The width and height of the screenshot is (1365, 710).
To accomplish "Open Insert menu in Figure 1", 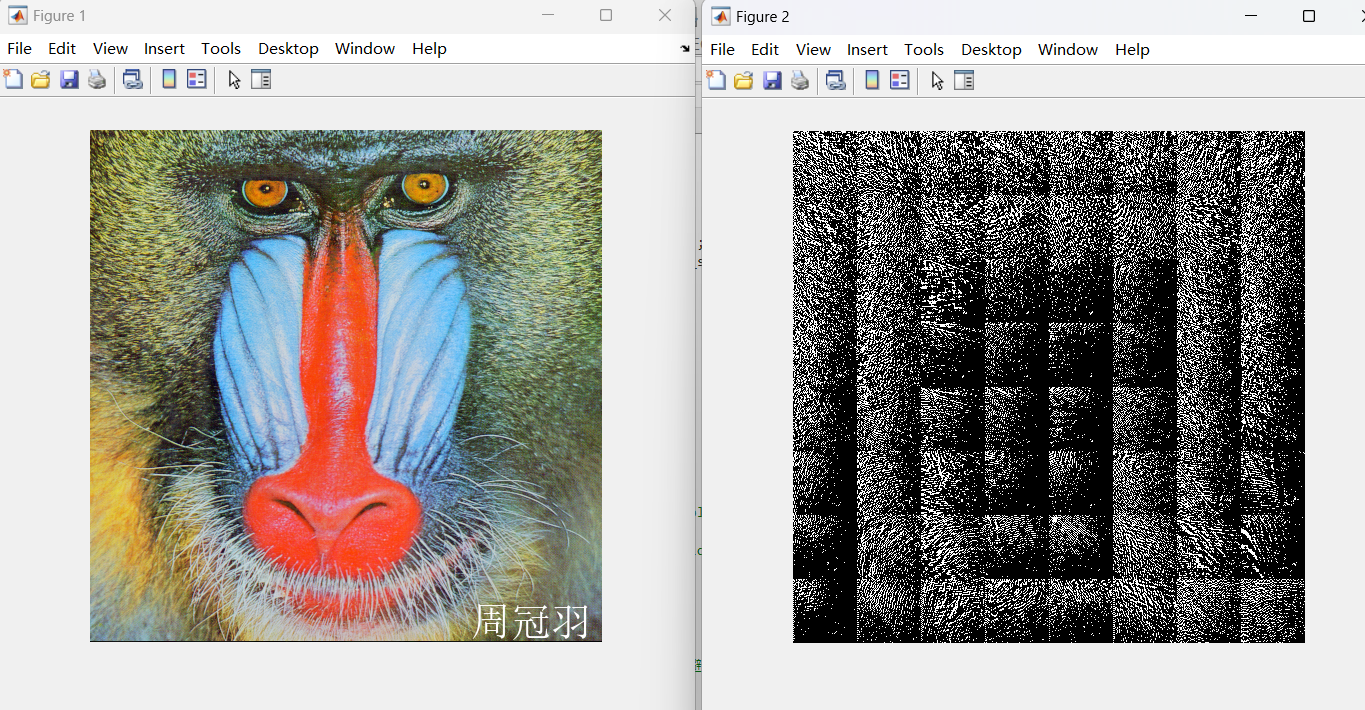I will pos(164,48).
